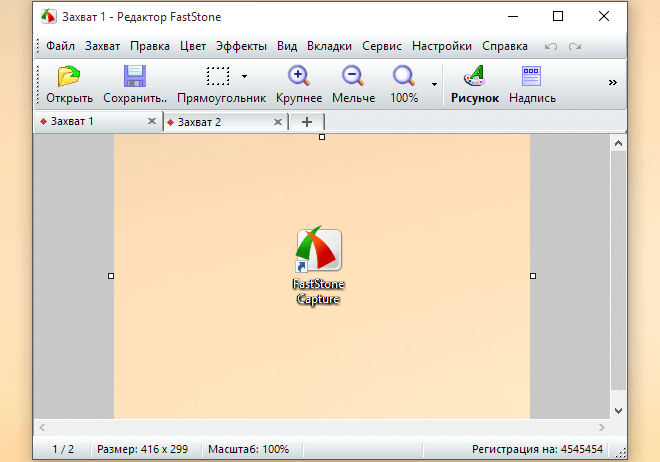Image resolution: width=660 pixels, height=462 pixels.
Task: Switch to the Захват 1 tab
Action: pos(98,121)
